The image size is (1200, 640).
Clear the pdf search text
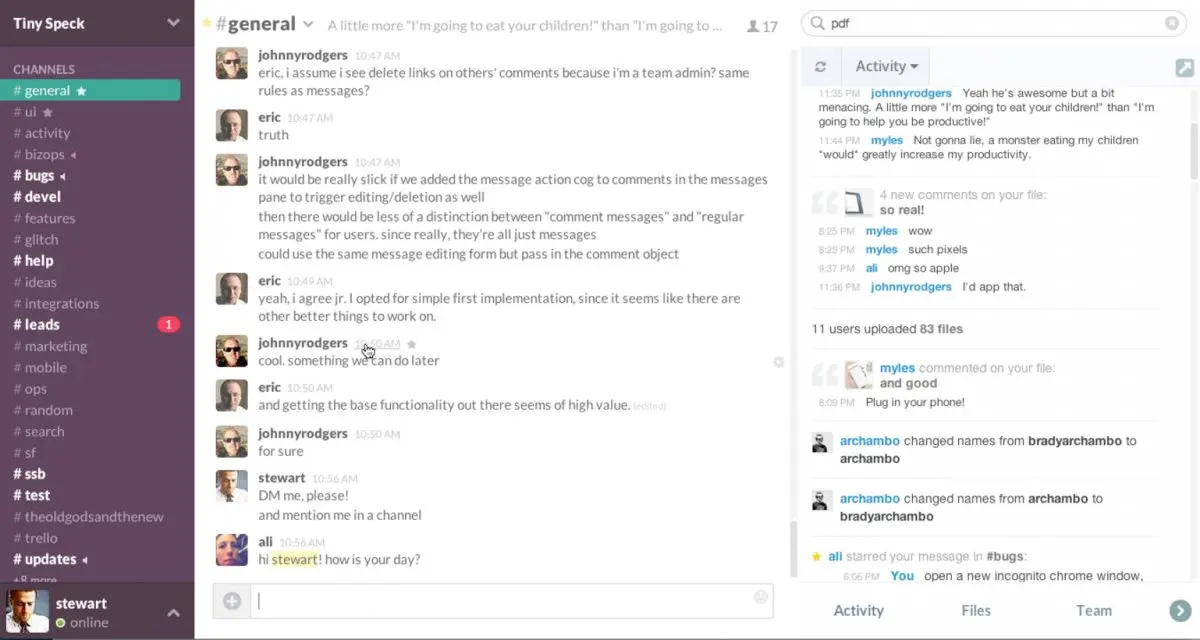coord(1172,23)
